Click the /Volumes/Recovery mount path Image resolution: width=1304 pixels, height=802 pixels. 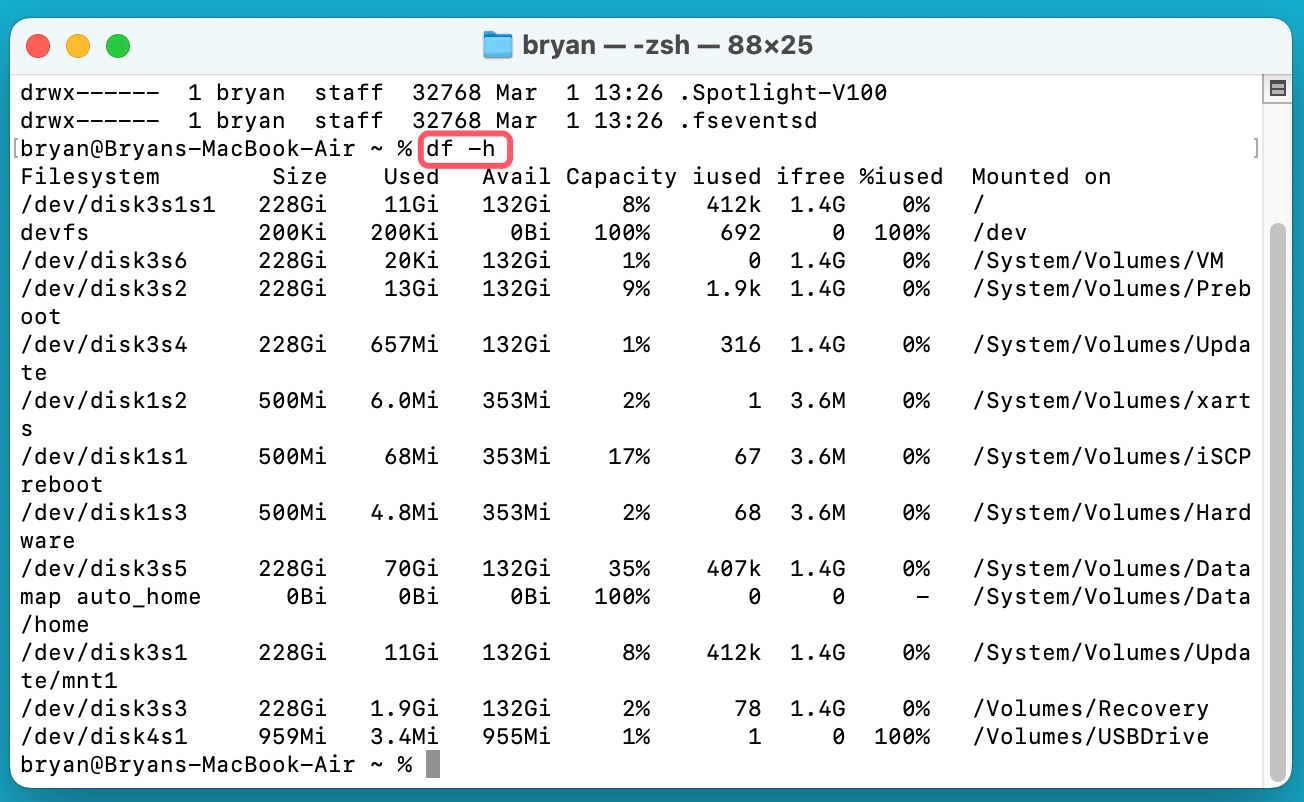click(1090, 709)
